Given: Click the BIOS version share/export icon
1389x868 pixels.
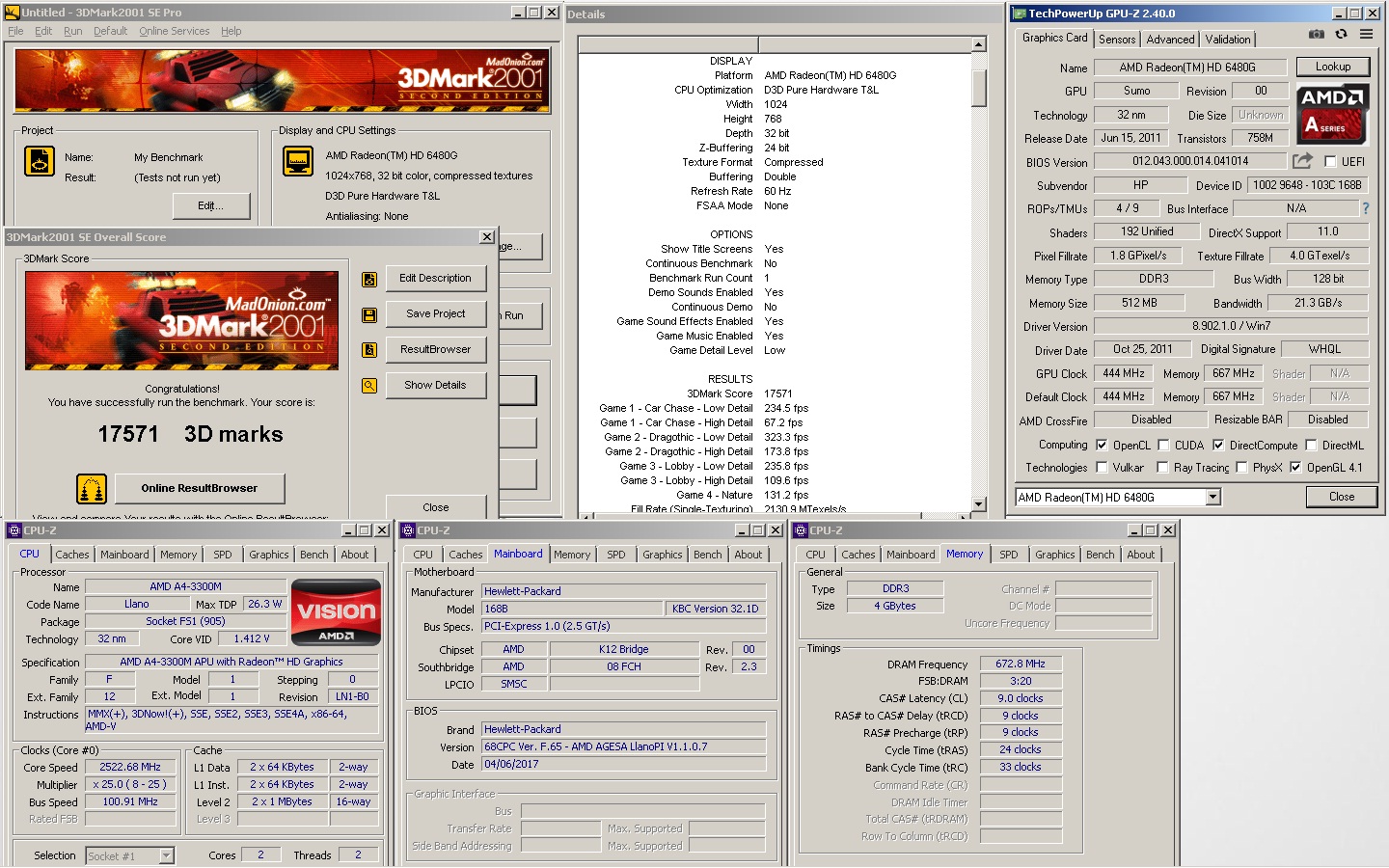Looking at the screenshot, I should point(1302,160).
